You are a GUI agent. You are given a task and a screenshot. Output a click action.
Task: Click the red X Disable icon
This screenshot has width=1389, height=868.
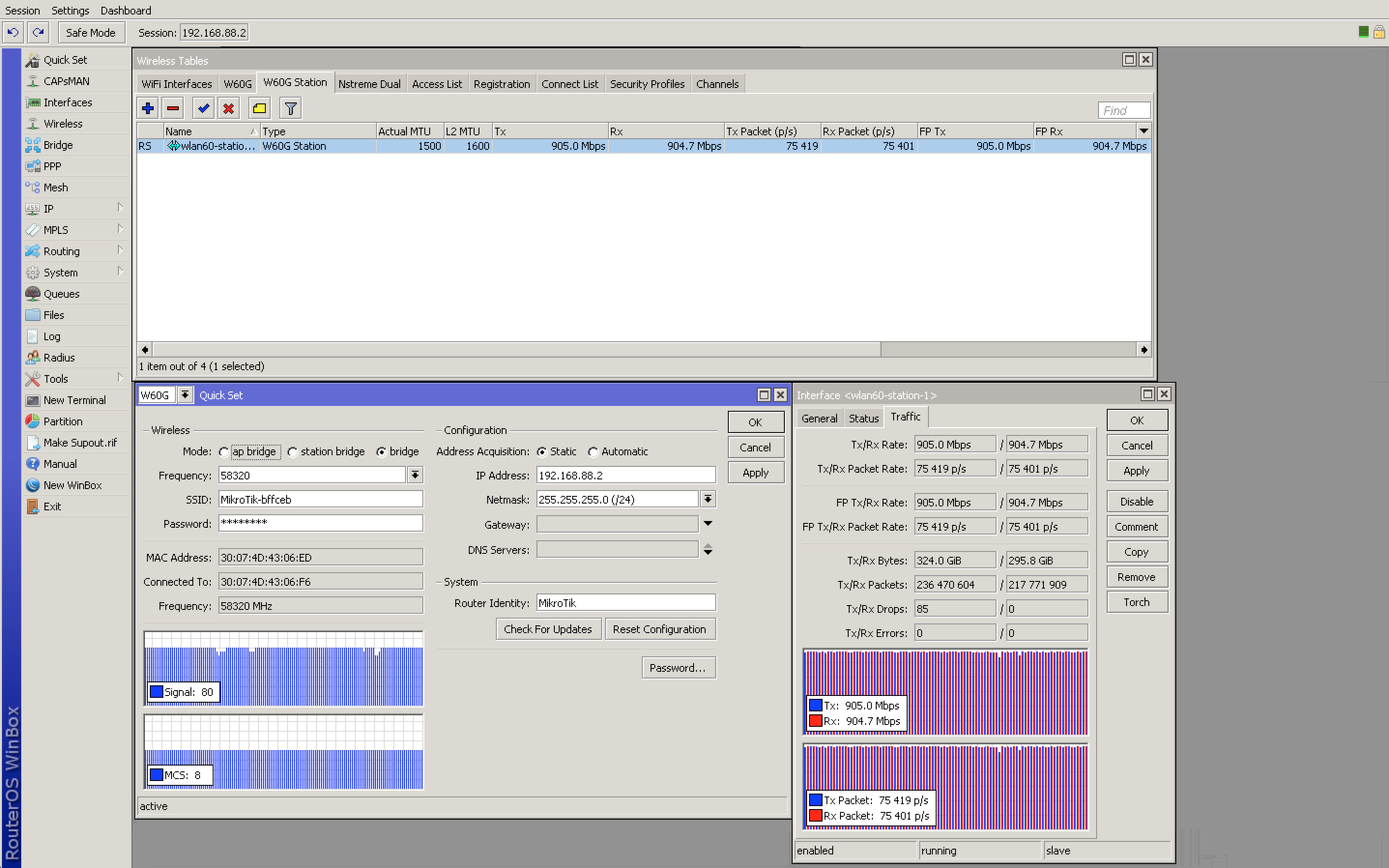click(229, 108)
